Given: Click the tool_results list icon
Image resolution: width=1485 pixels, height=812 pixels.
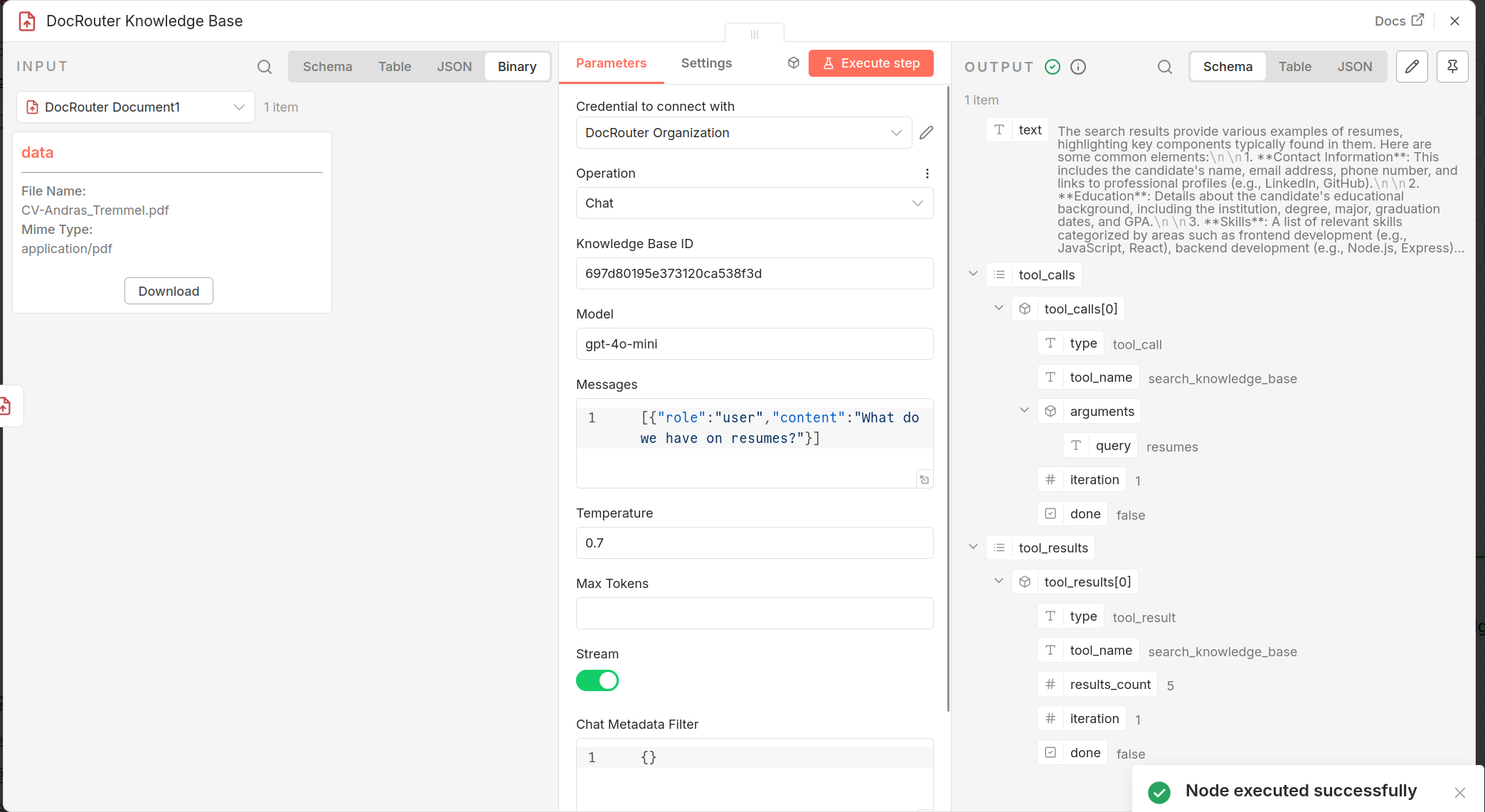Looking at the screenshot, I should click(x=999, y=547).
